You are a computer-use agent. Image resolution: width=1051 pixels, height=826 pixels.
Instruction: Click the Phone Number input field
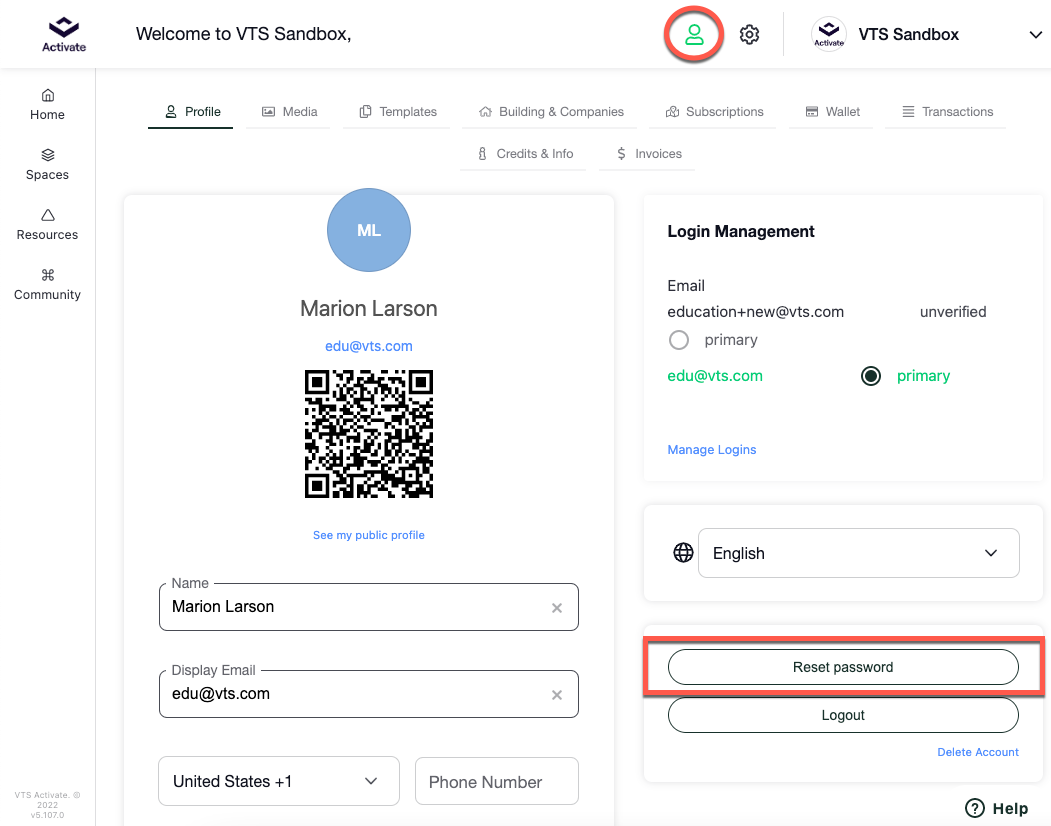[x=497, y=781]
